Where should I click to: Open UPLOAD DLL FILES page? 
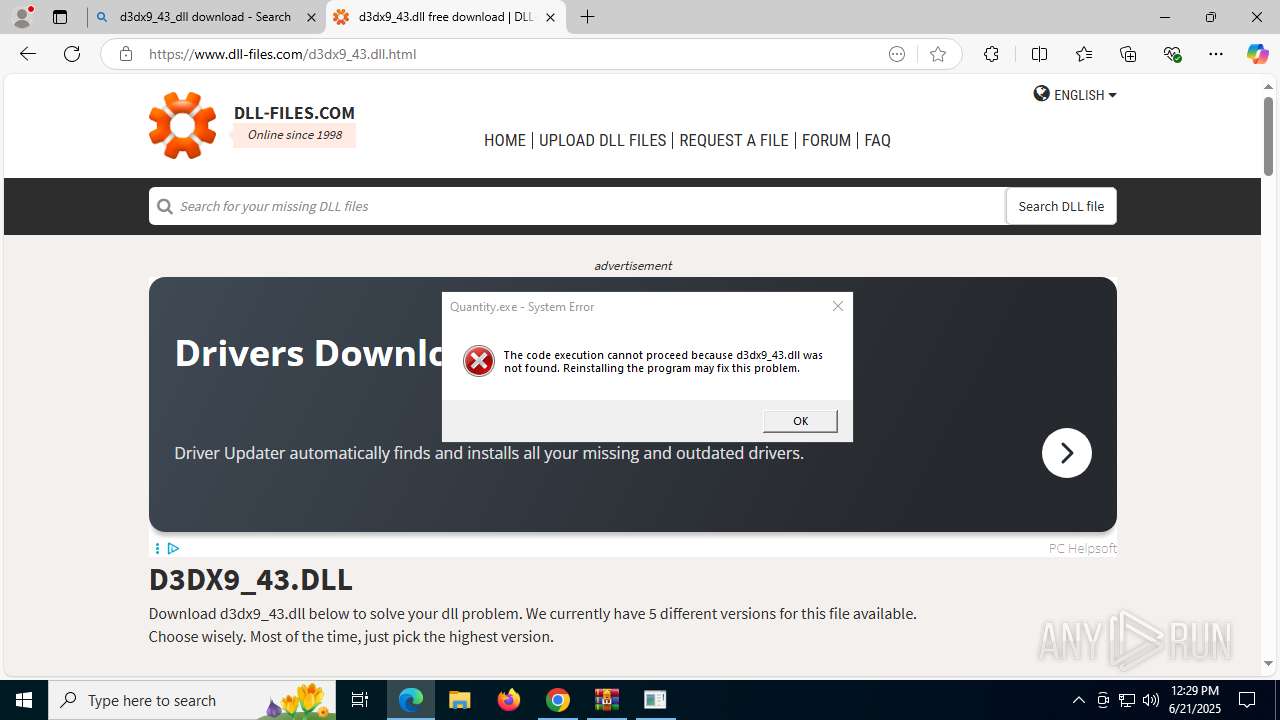pos(602,140)
